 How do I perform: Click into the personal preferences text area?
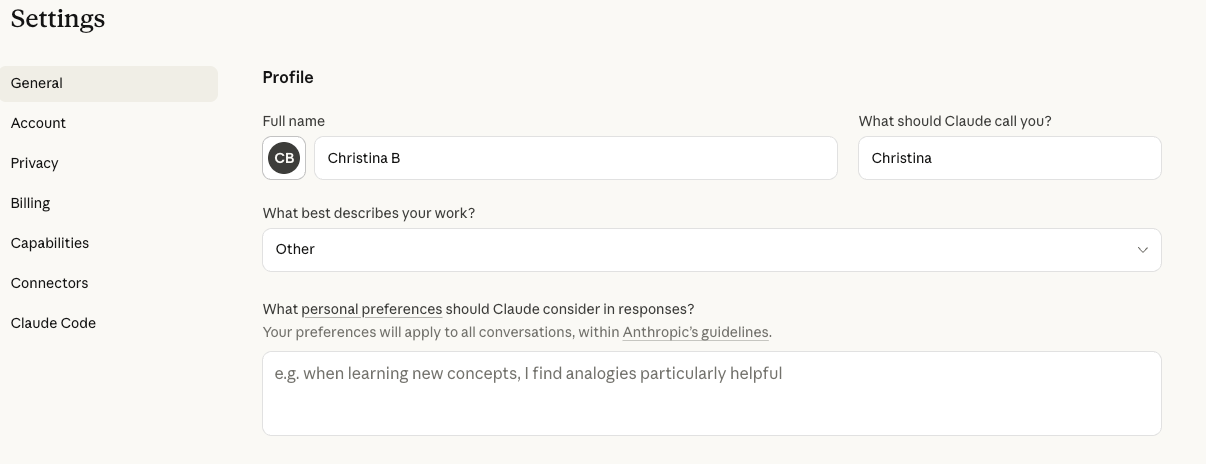pos(711,393)
